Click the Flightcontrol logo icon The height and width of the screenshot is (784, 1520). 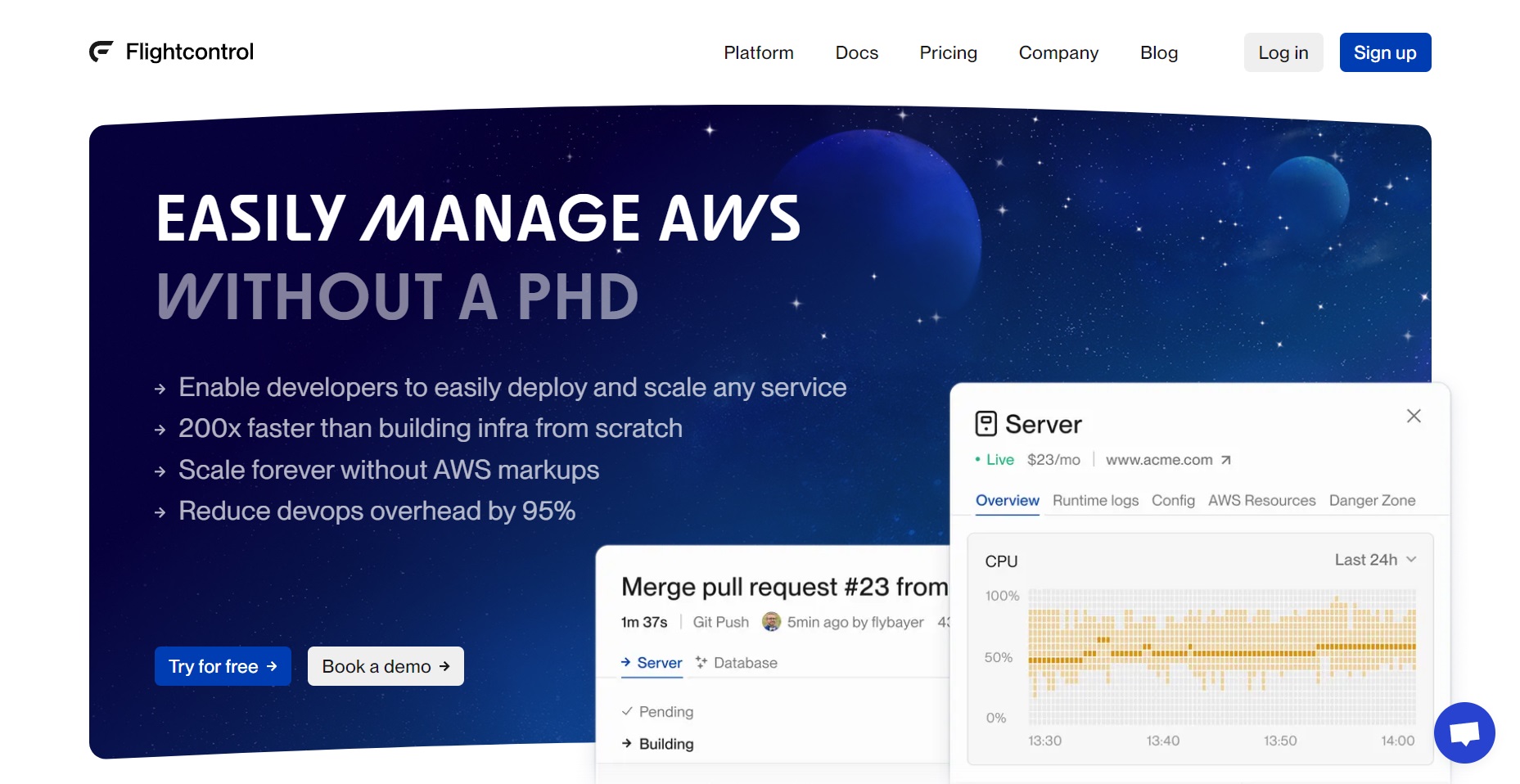pos(101,52)
